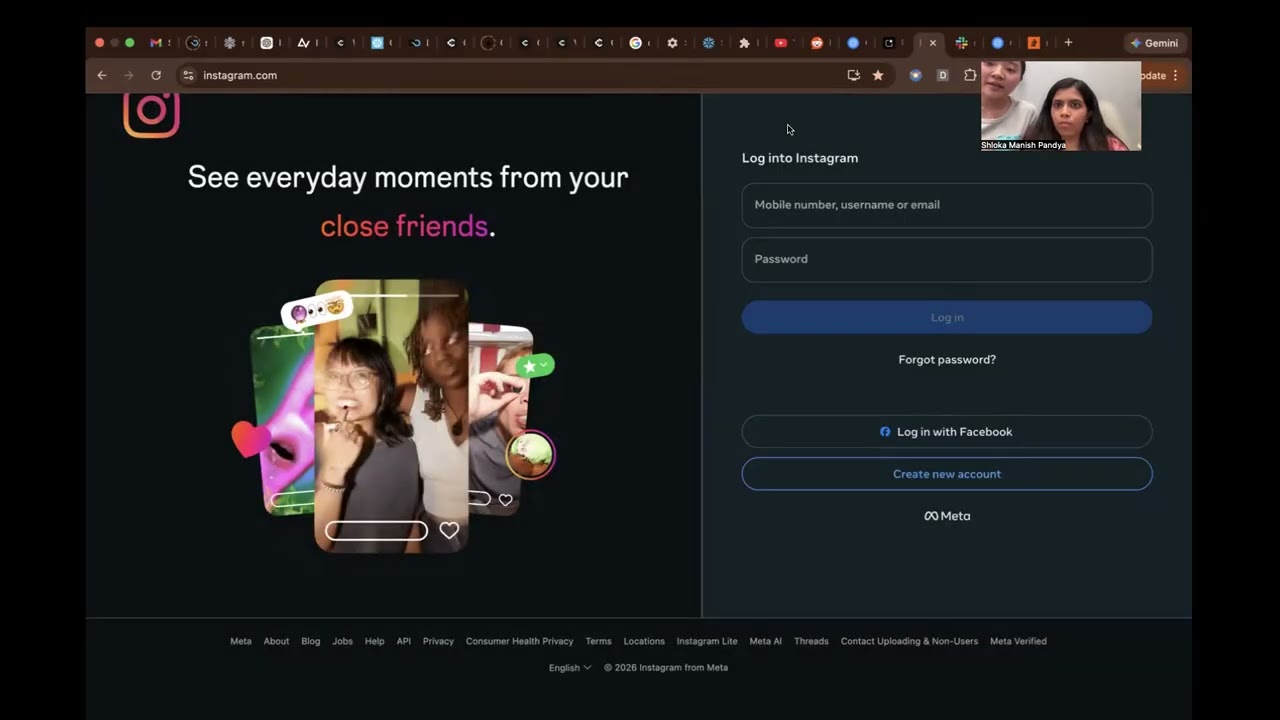Viewport: 1280px width, 720px height.
Task: Open Gemini from the tab bar
Action: pos(1154,43)
